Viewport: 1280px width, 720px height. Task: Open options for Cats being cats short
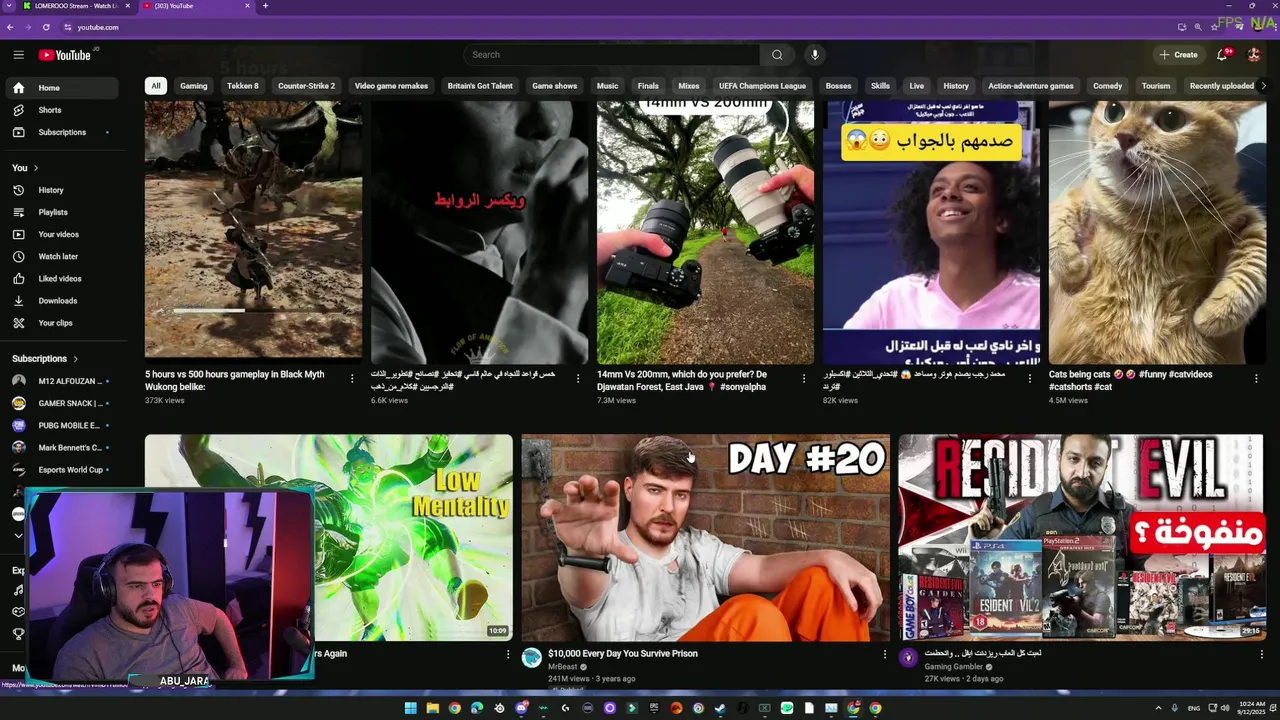(1256, 378)
